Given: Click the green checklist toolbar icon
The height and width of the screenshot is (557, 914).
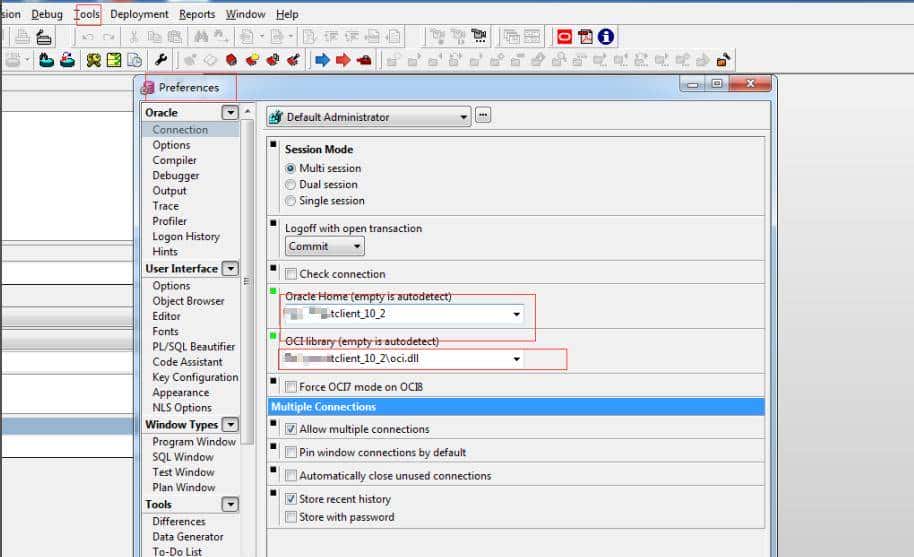Looking at the screenshot, I should click(x=114, y=60).
